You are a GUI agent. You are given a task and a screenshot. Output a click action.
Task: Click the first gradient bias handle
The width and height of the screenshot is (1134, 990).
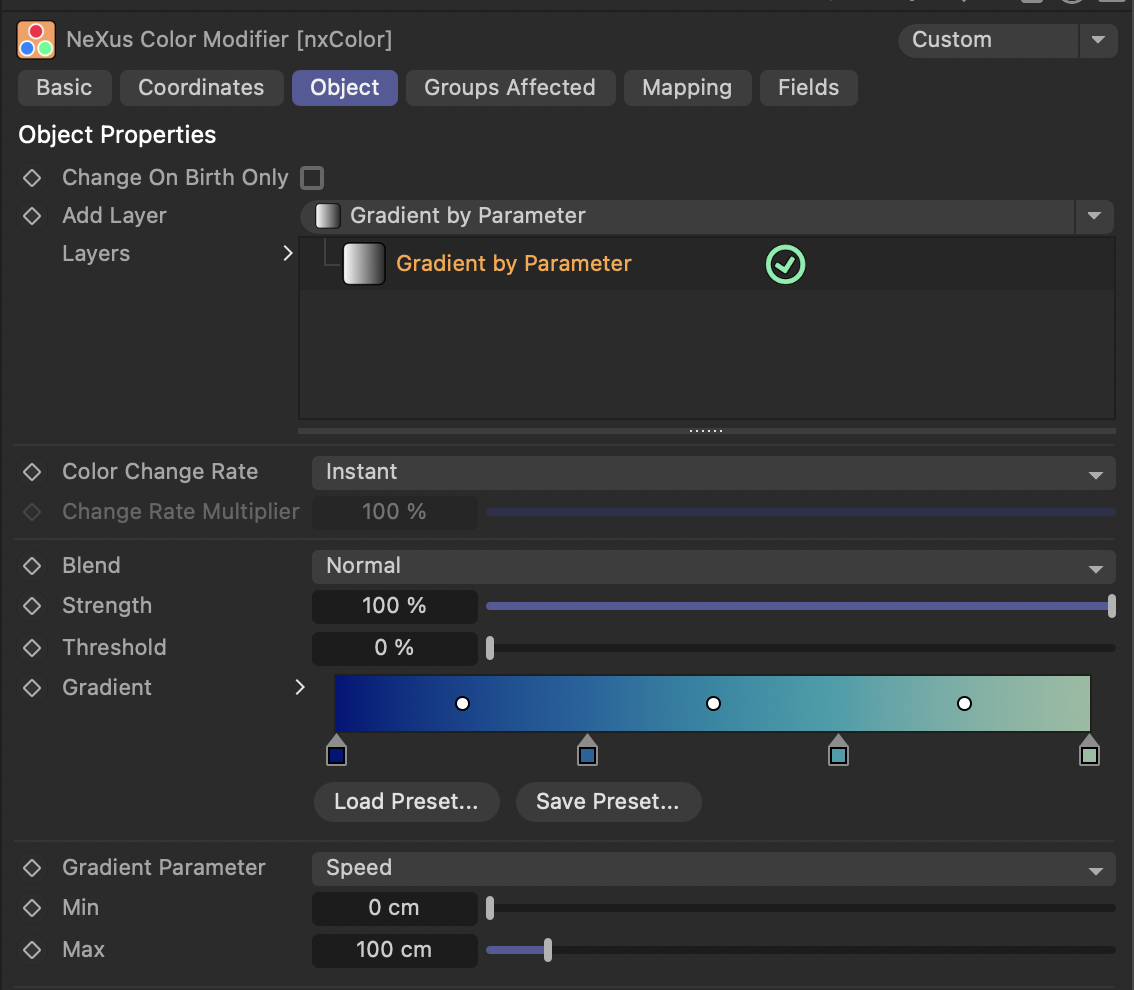(x=462, y=704)
